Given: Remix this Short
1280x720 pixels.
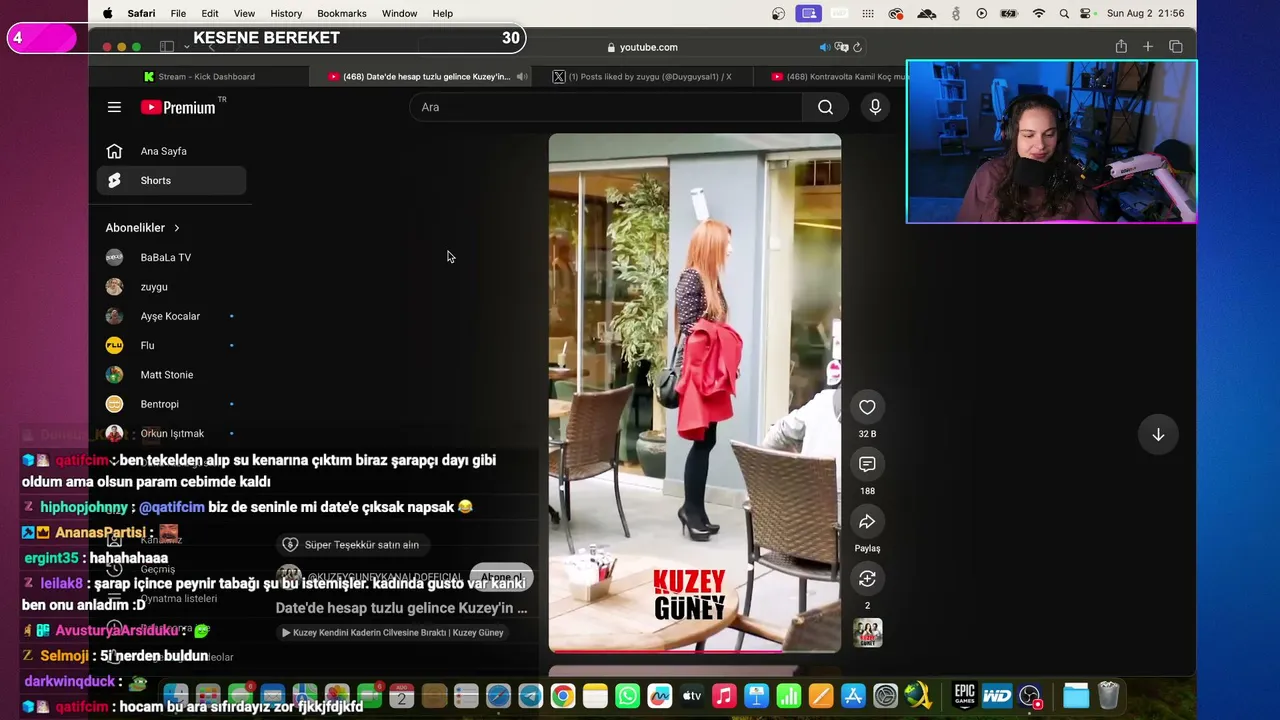Looking at the screenshot, I should click(867, 578).
